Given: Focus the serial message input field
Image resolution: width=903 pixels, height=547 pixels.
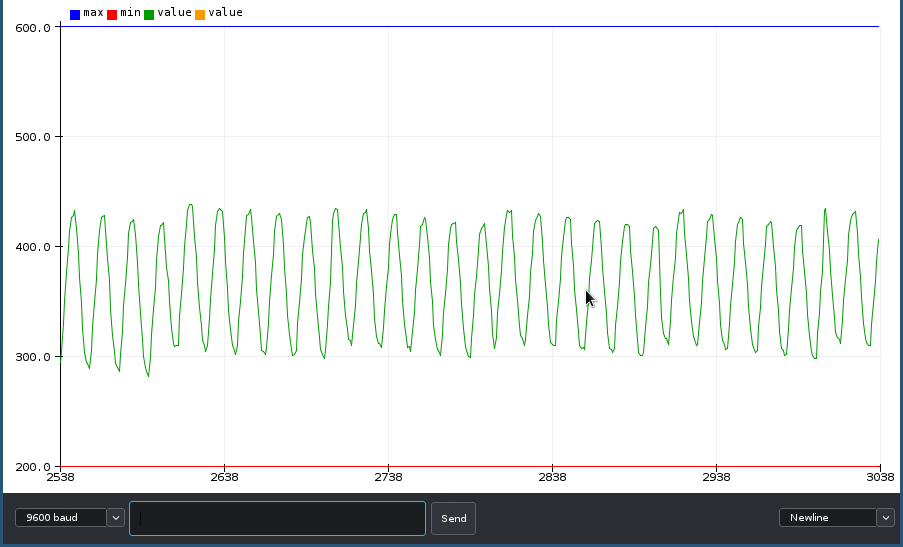Looking at the screenshot, I should [x=277, y=518].
